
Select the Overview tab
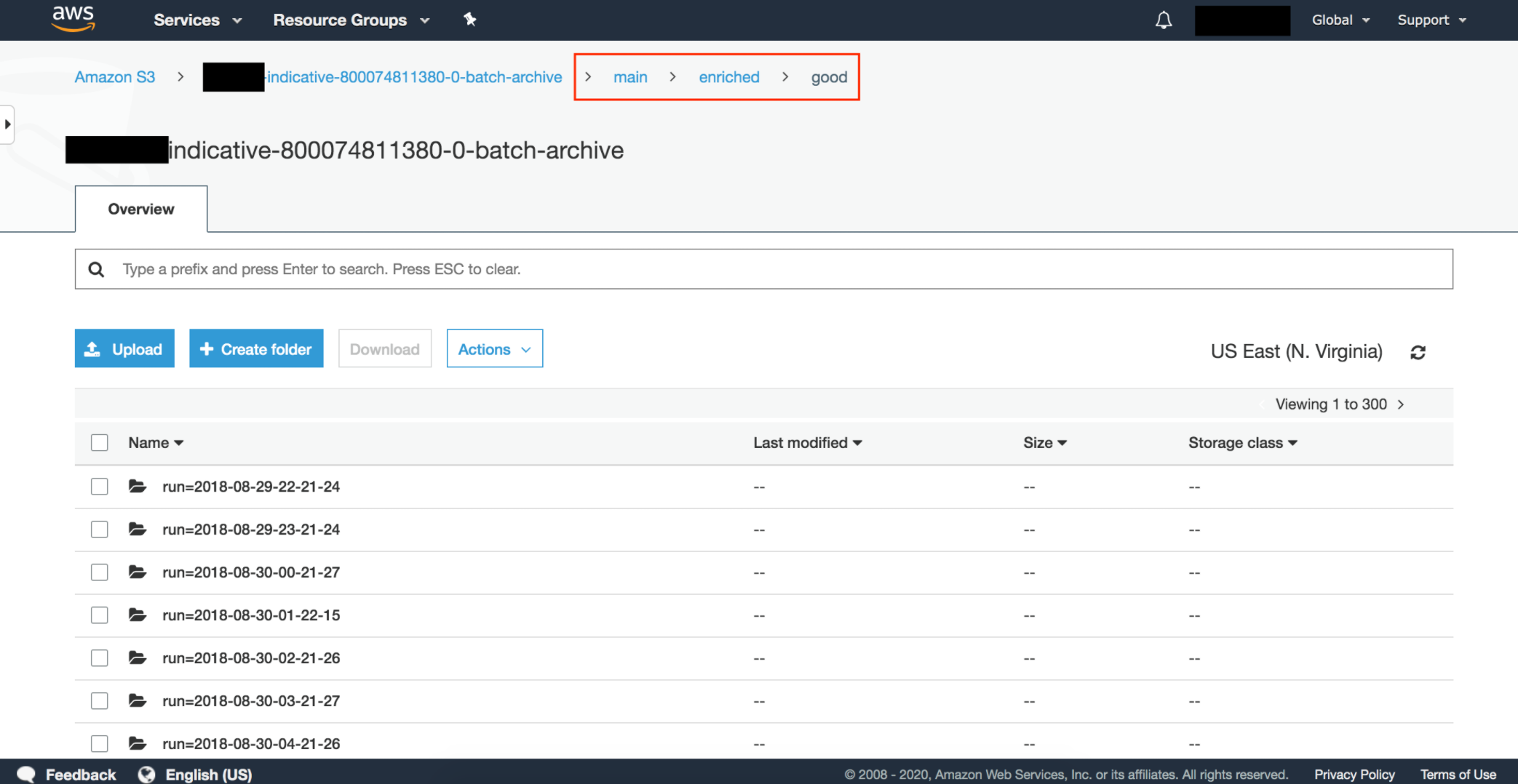(141, 209)
